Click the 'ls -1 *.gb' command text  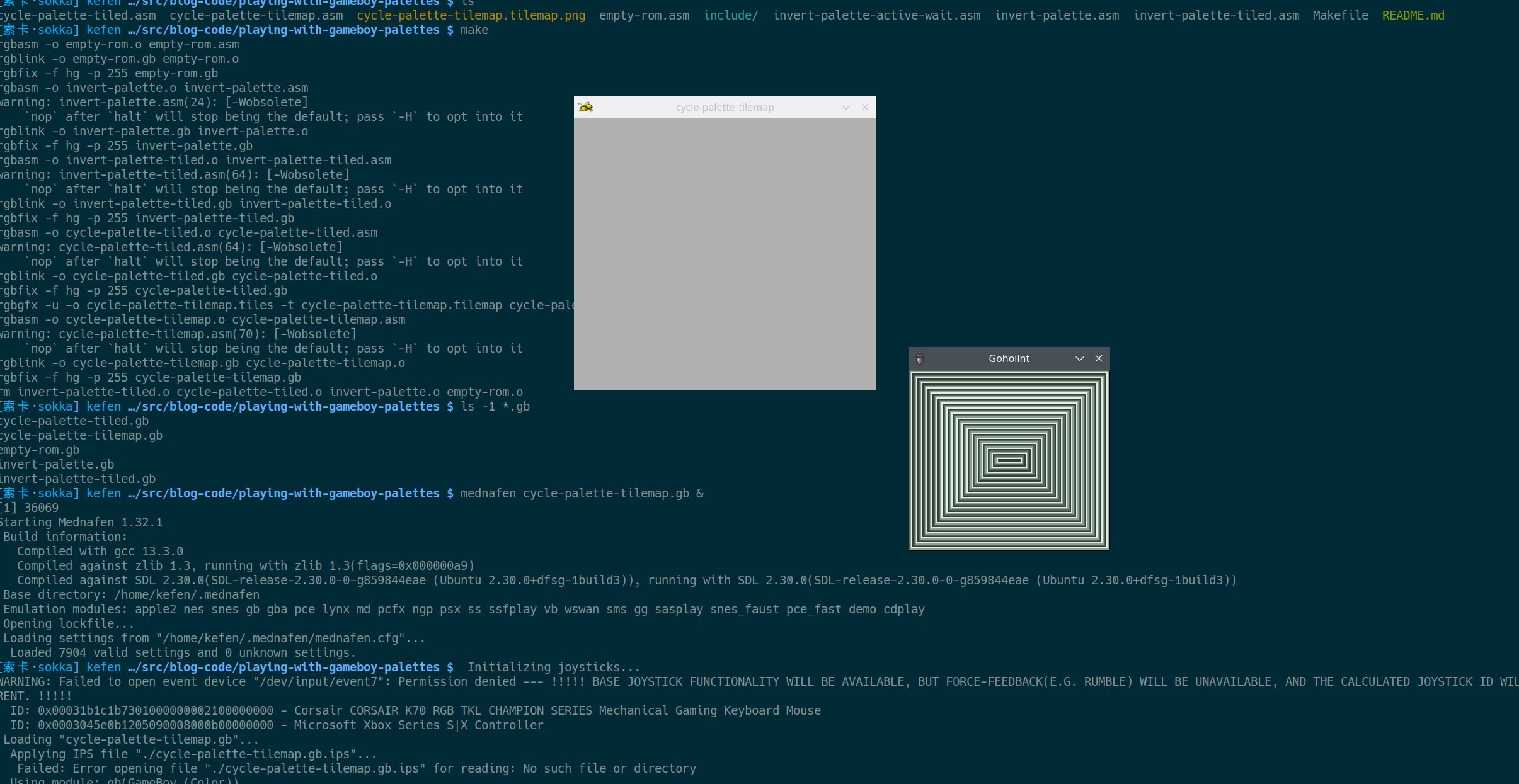(x=495, y=406)
